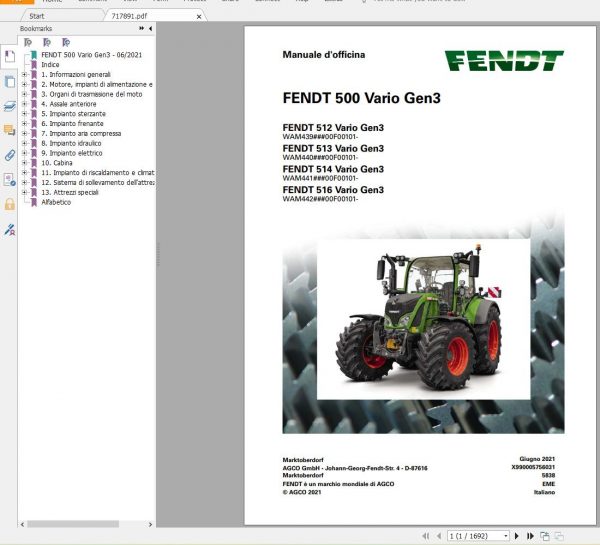Viewport: 600px width, 545px height.
Task: Expand bookmark 12. Sistema di sollevamento
Action: click(x=24, y=183)
